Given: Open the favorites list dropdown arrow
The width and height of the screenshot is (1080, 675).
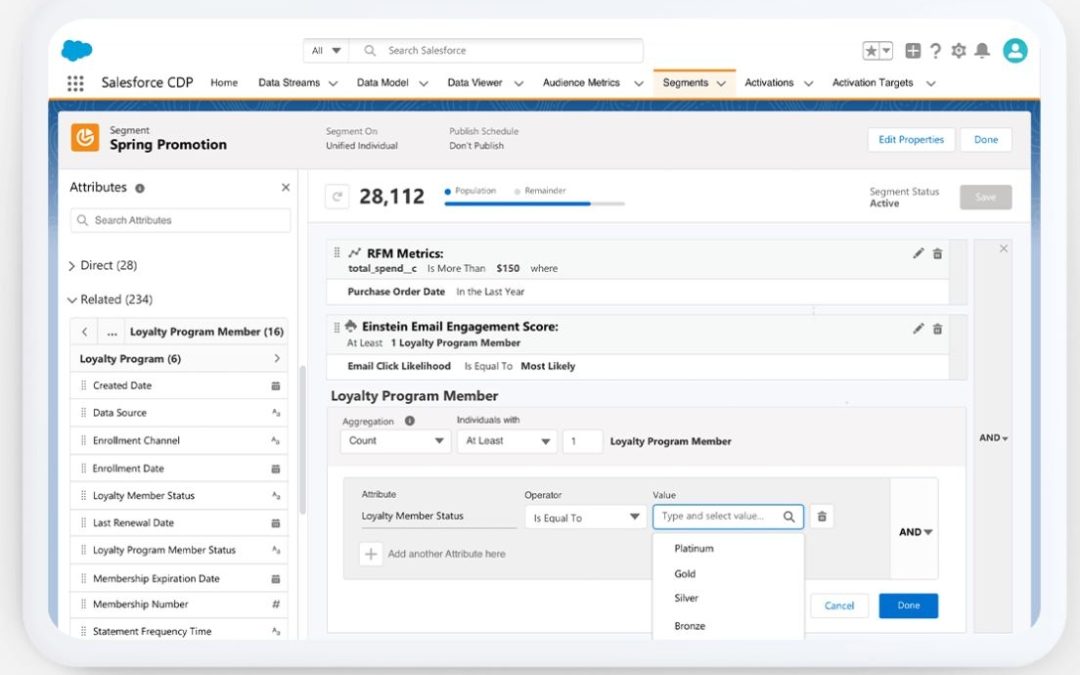Looking at the screenshot, I should tap(886, 50).
